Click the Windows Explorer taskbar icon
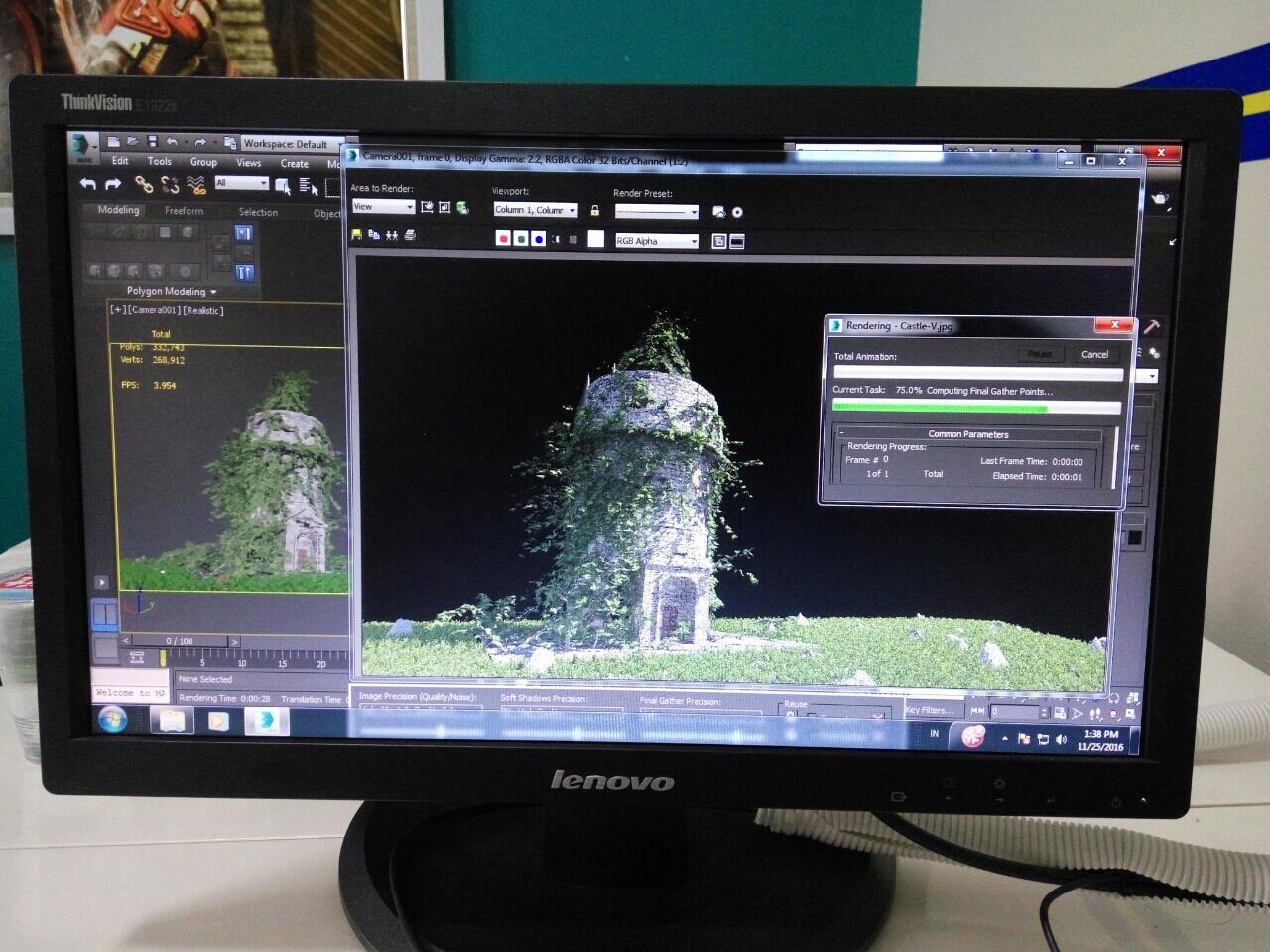This screenshot has height=952, width=1270. point(172,721)
